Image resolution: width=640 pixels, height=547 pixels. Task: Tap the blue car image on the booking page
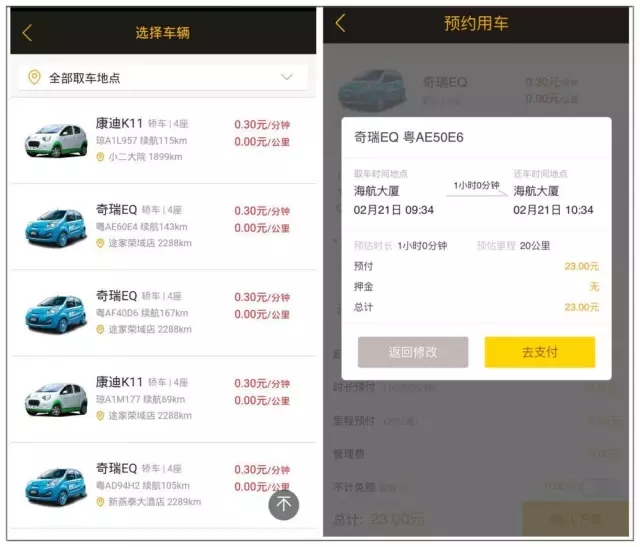click(x=372, y=91)
